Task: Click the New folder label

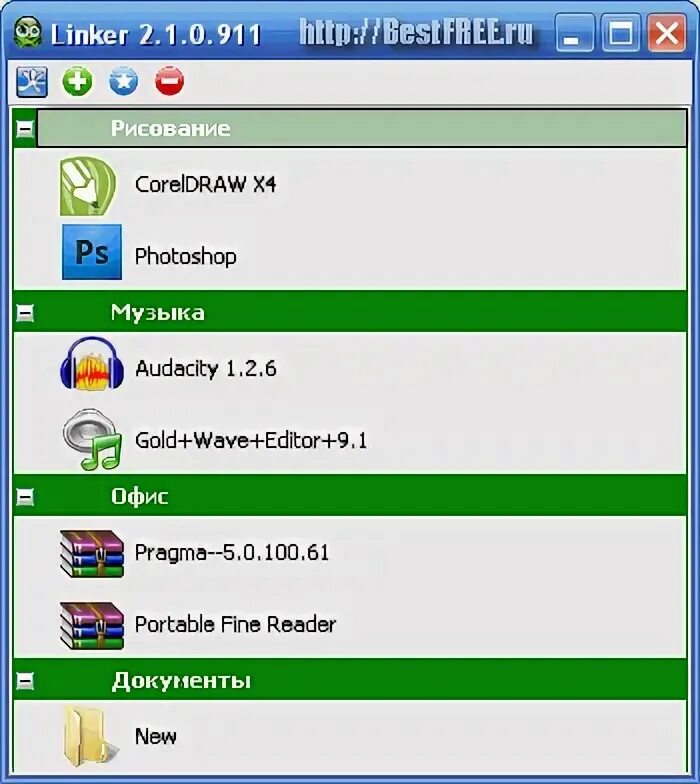Action: click(156, 736)
